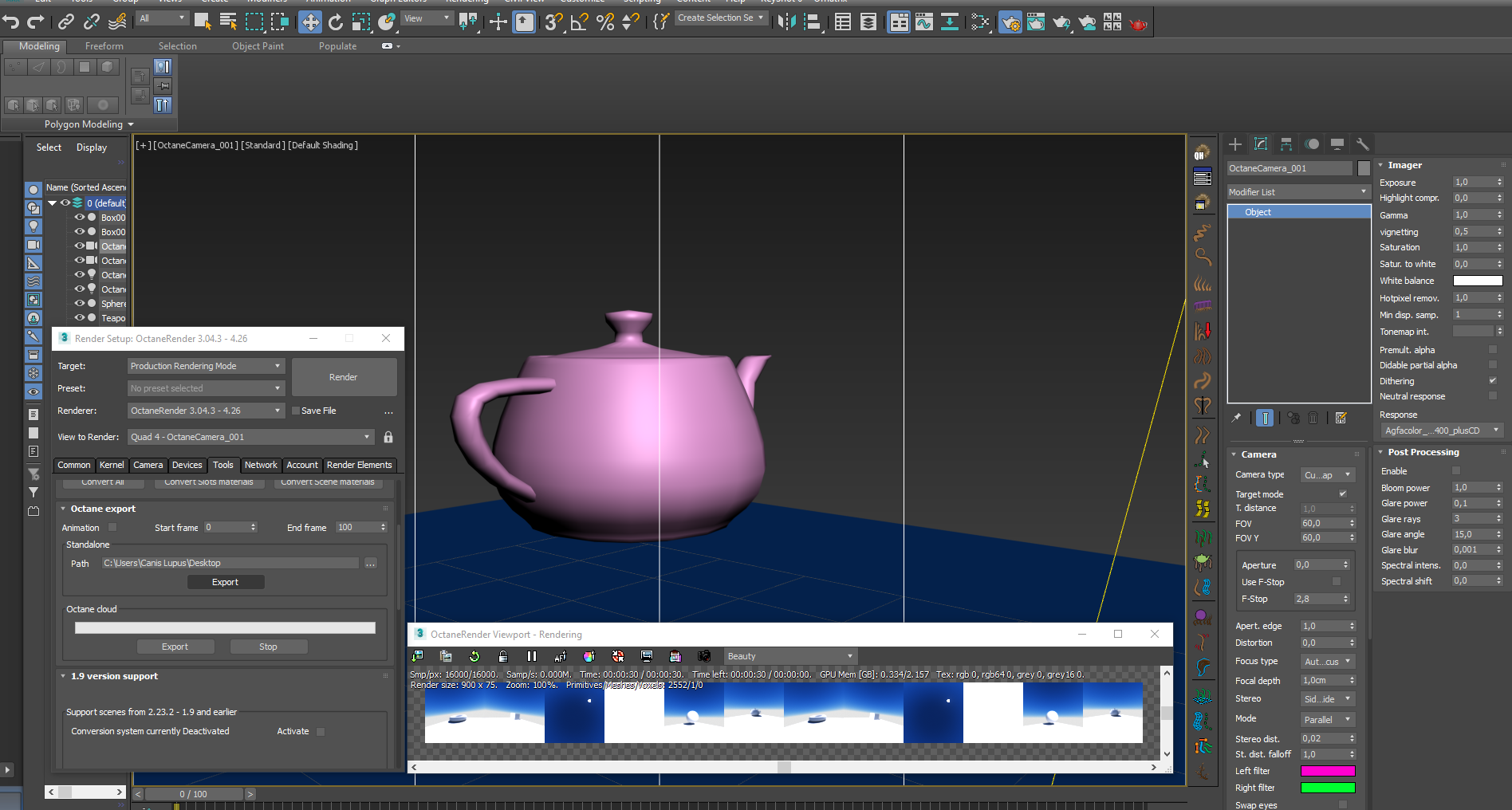The image size is (1512, 810).
Task: Open the Beauty render pass dropdown
Action: click(789, 656)
